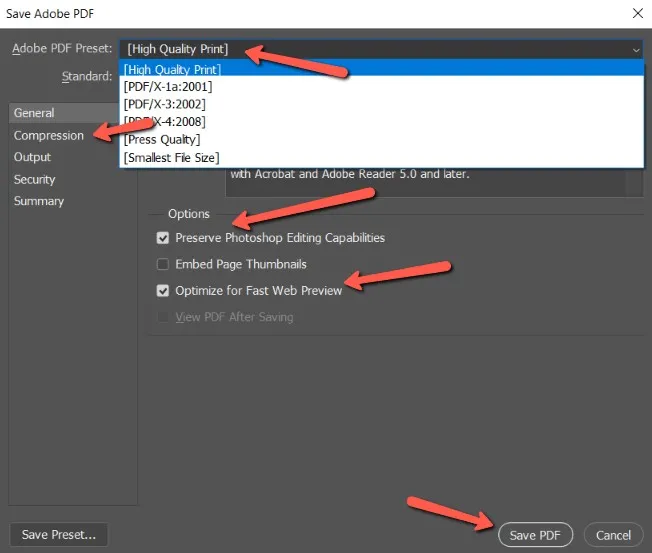Choose PDF/X-4:2008 from the preset list
The height and width of the screenshot is (553, 652).
(381, 121)
